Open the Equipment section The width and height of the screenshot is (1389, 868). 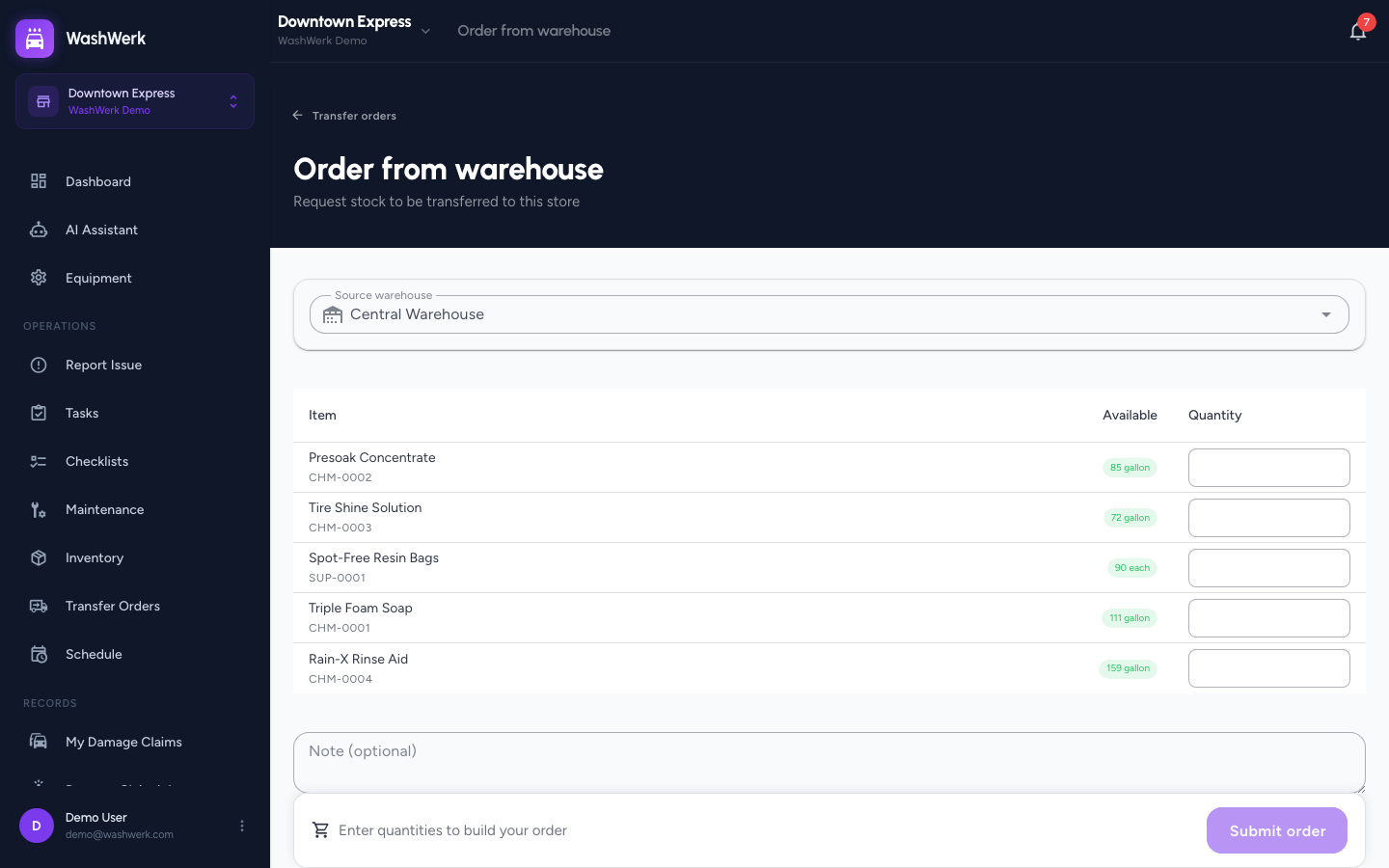[x=135, y=278]
